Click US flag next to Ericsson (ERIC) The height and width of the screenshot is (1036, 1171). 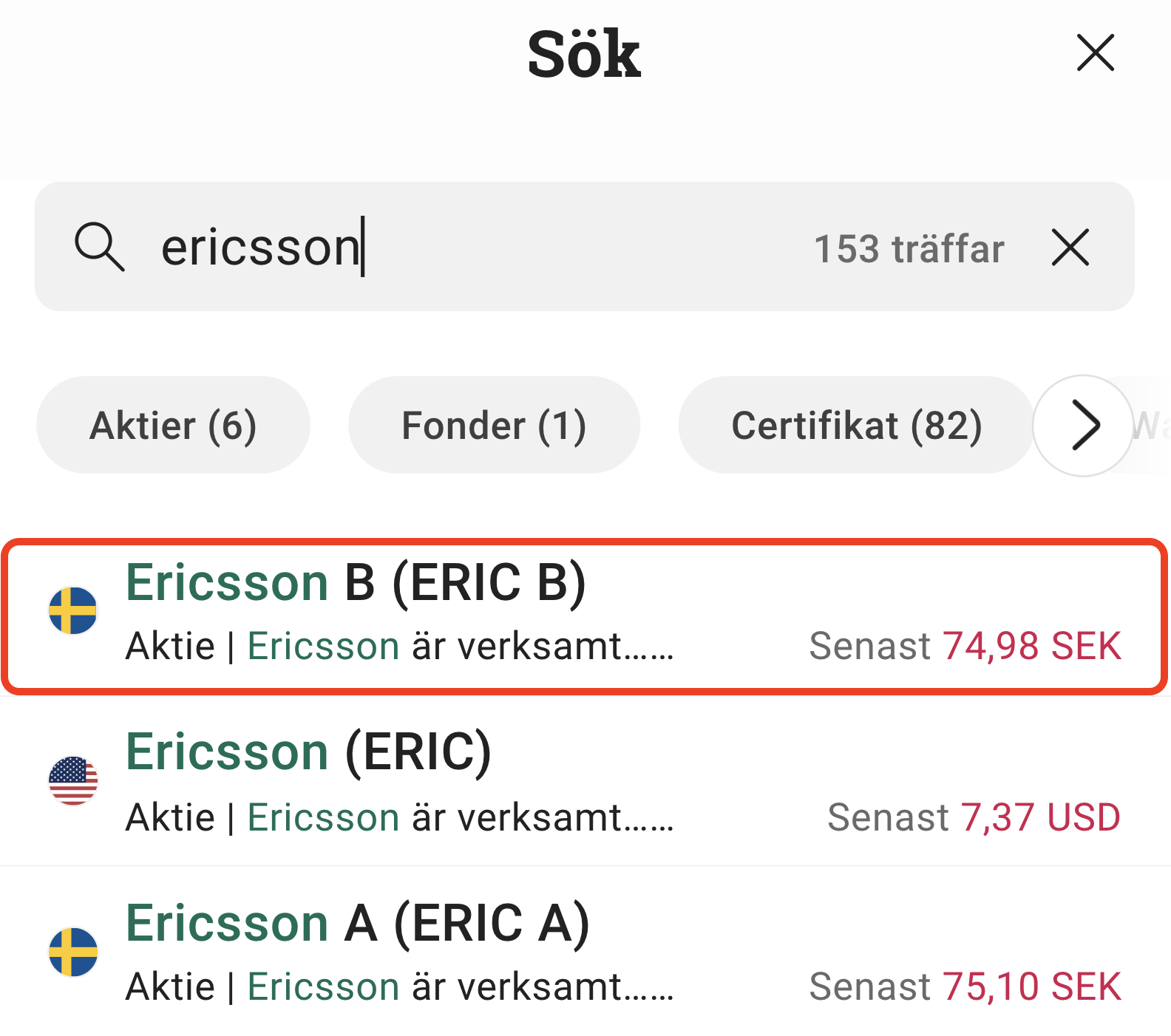[73, 780]
